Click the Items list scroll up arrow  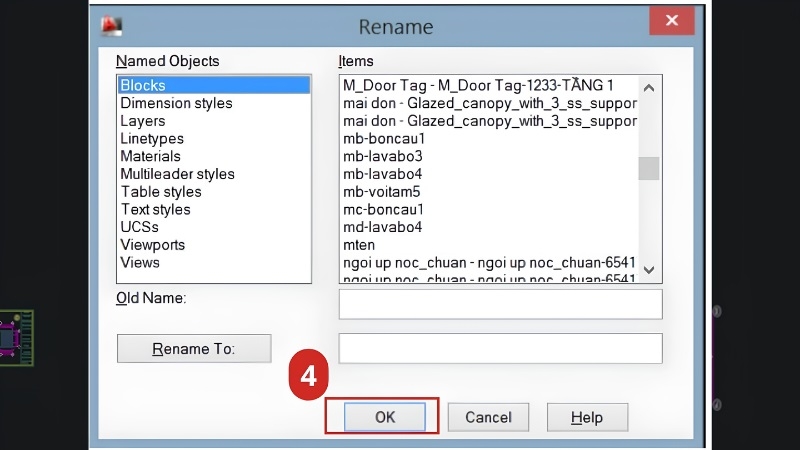click(649, 88)
